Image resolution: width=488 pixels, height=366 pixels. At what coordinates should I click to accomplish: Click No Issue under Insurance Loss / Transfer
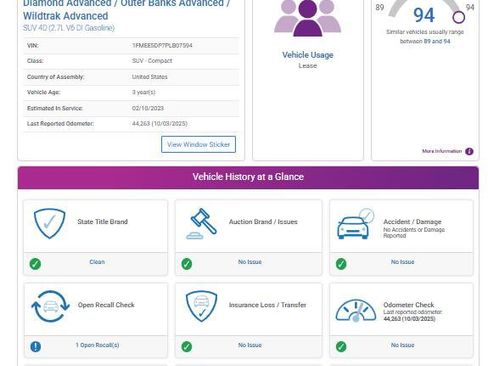(x=250, y=345)
